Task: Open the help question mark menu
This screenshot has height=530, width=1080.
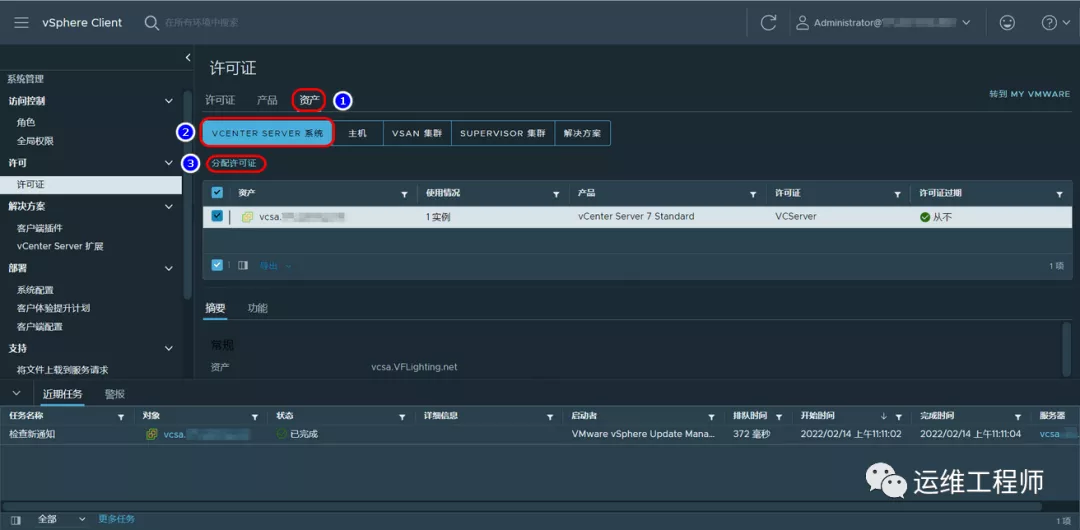Action: pos(1049,22)
